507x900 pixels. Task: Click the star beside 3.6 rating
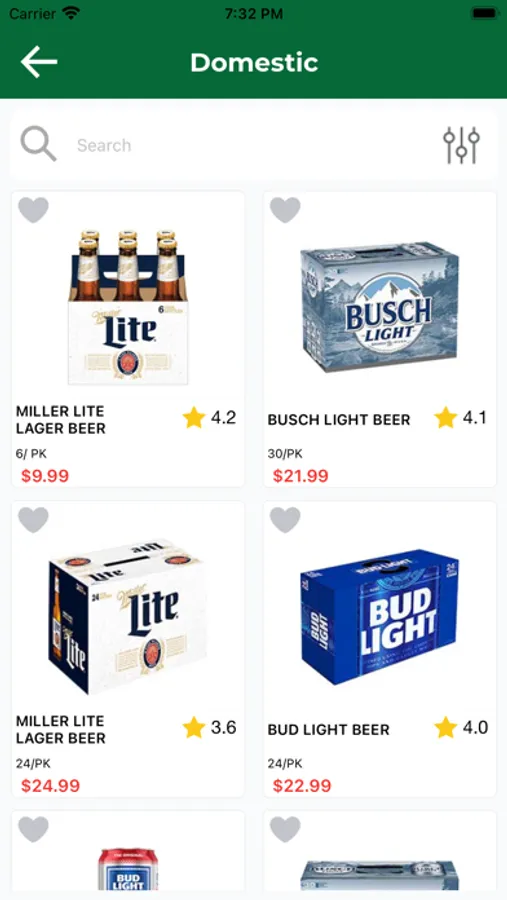pos(194,727)
